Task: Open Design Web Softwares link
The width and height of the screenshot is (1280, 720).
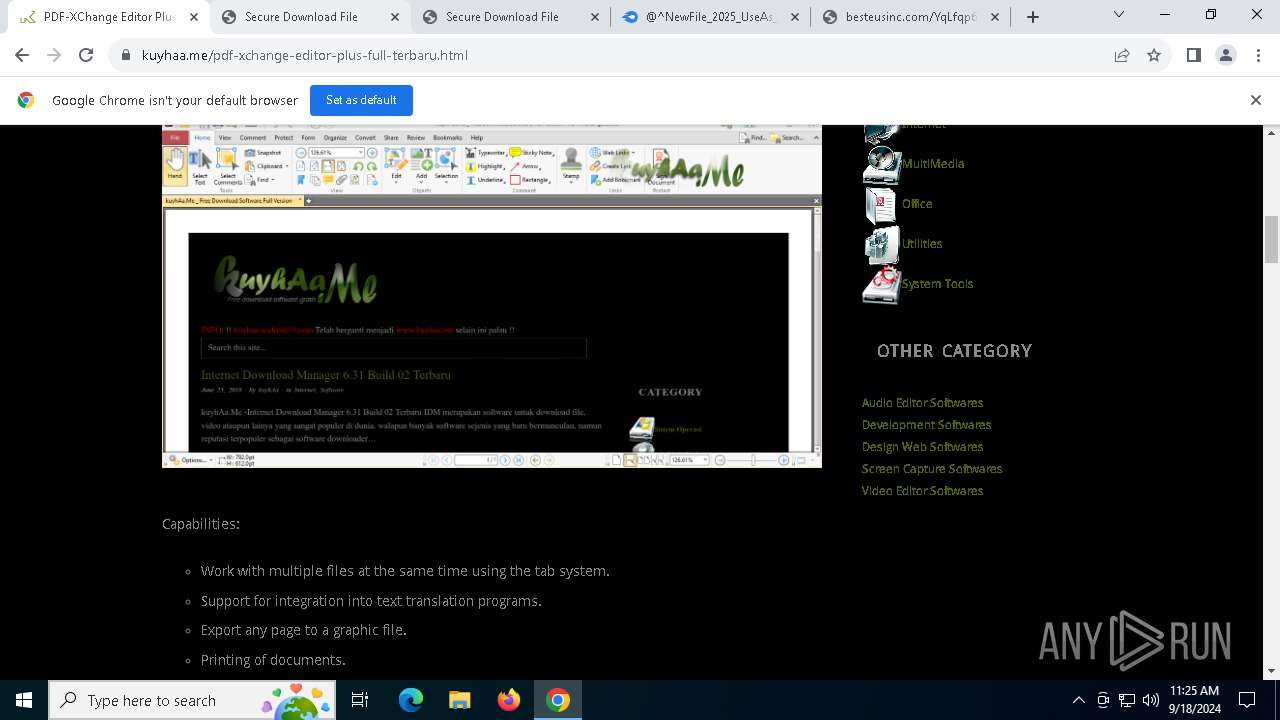Action: [x=922, y=447]
